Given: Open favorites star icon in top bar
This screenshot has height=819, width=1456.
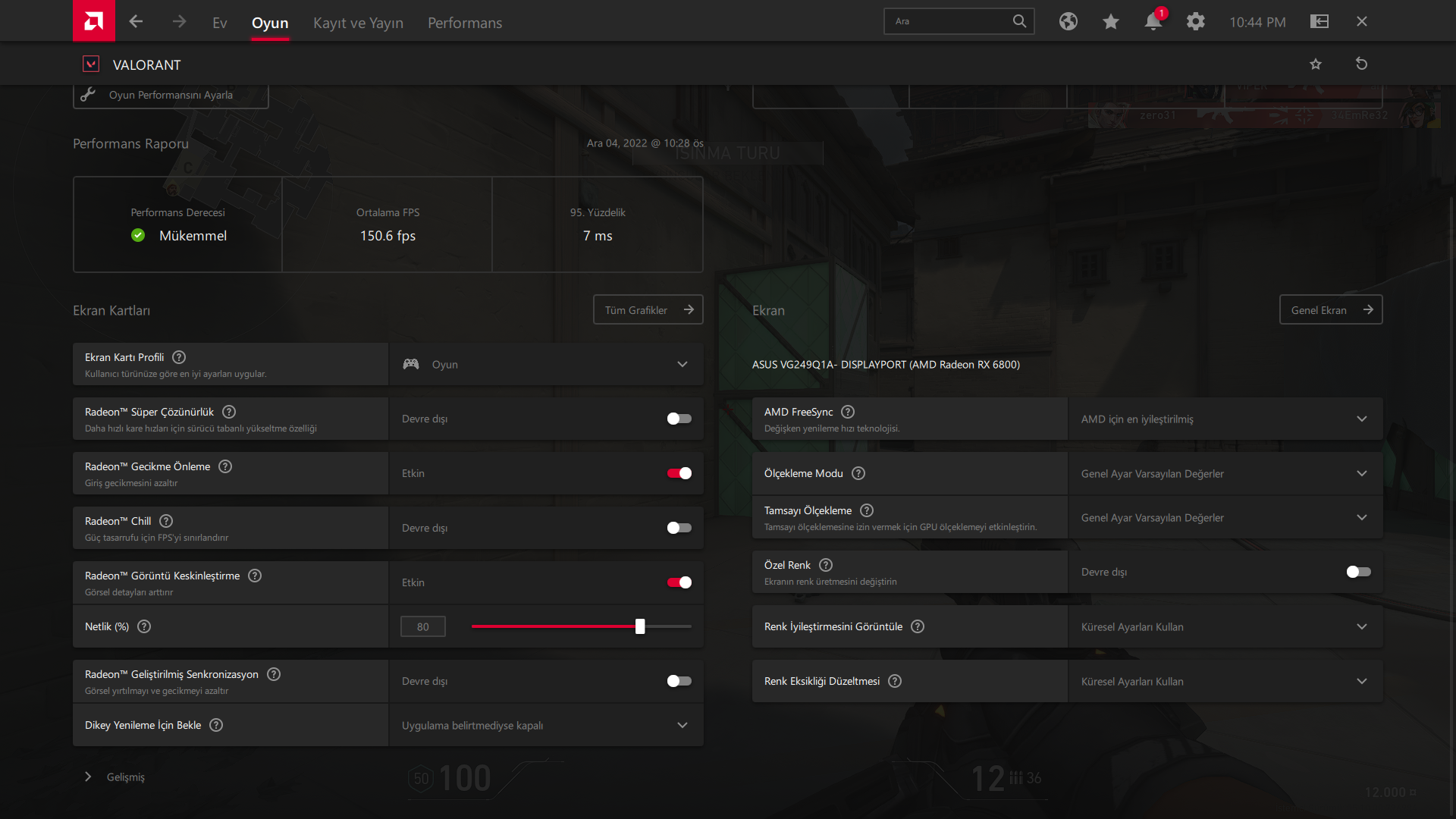Looking at the screenshot, I should tap(1110, 21).
